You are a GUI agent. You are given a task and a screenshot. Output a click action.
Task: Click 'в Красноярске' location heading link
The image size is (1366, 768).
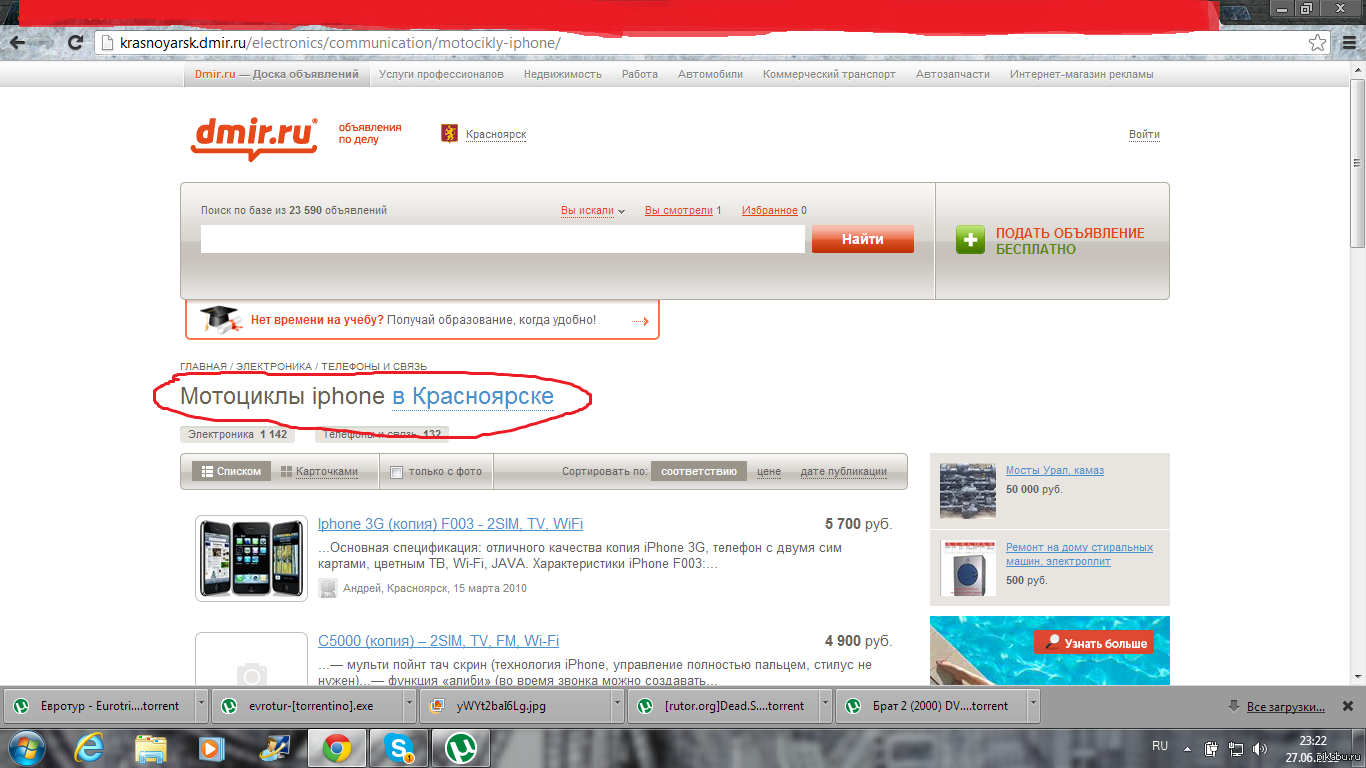pyautogui.click(x=473, y=396)
